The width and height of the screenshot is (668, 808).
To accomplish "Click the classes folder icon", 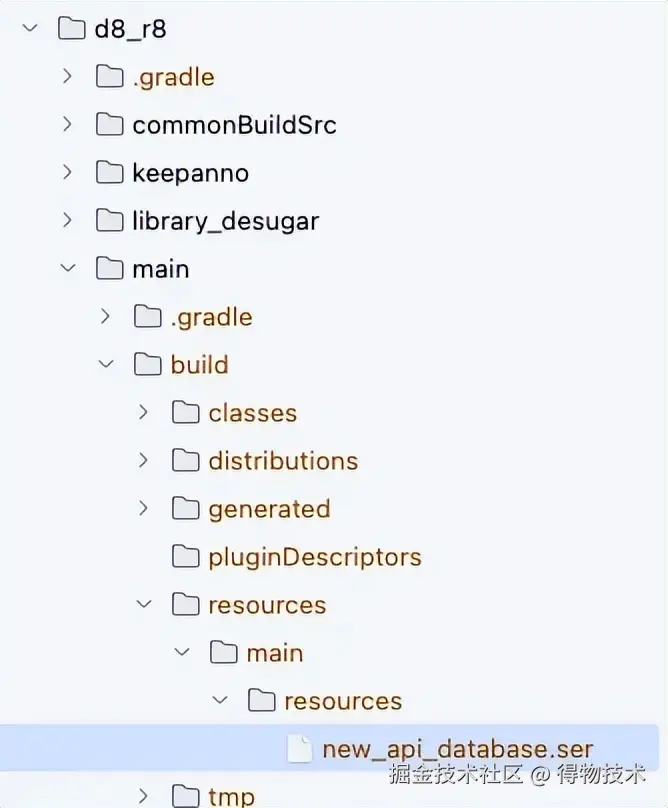I will (x=185, y=412).
